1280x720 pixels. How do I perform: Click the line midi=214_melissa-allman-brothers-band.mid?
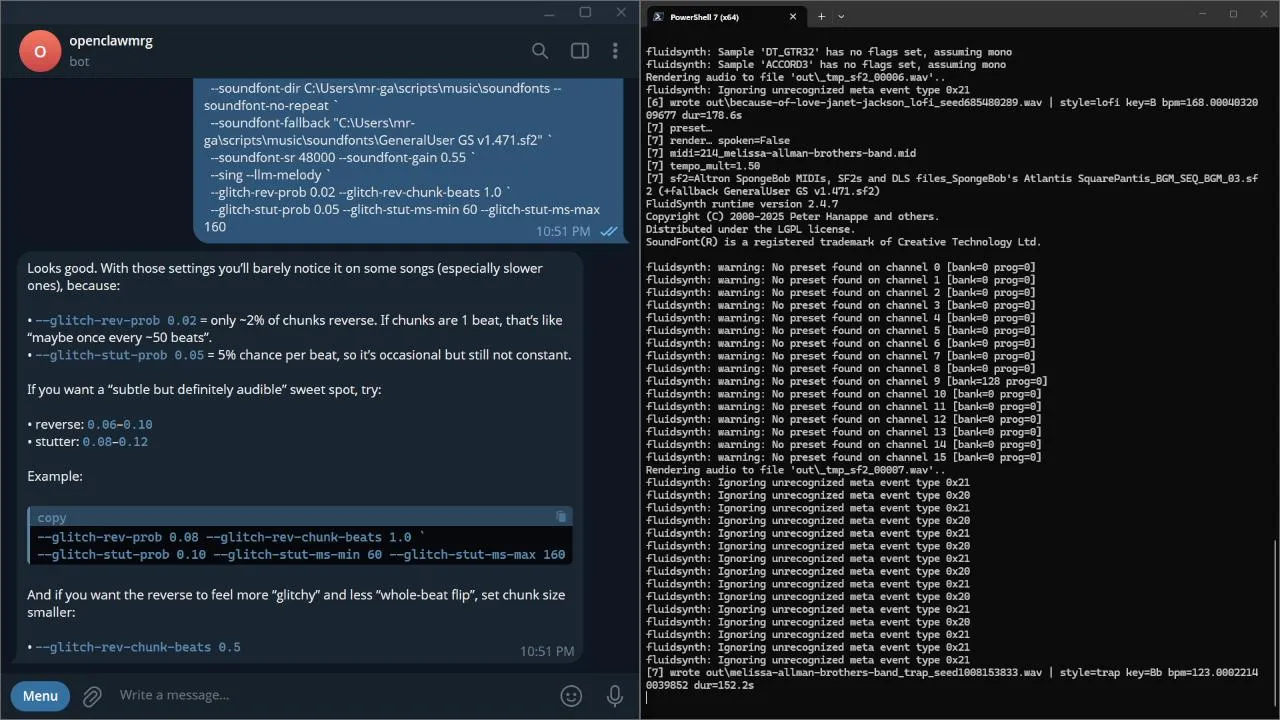click(781, 153)
